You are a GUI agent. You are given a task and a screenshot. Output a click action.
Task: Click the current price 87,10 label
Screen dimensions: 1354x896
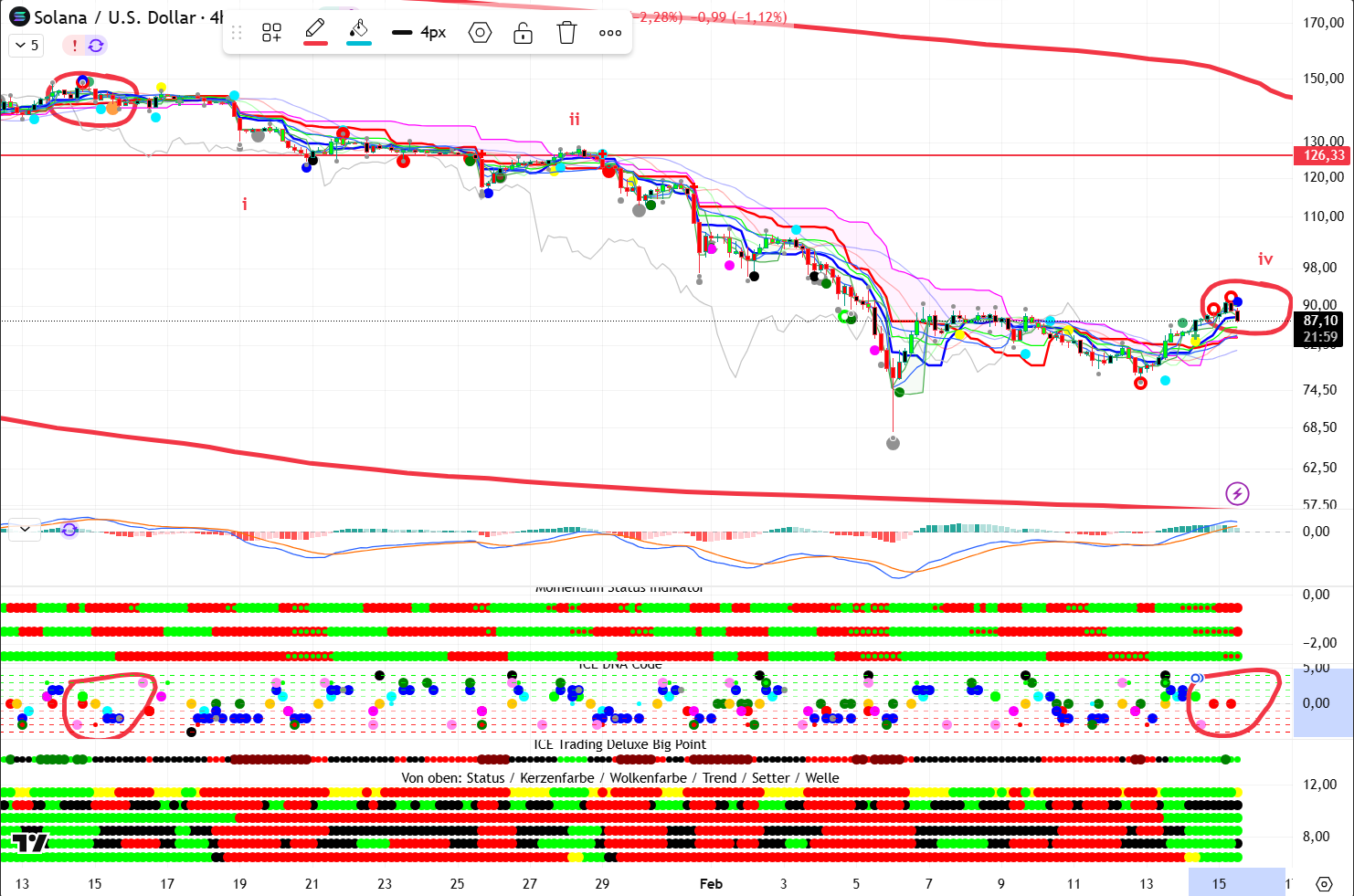[x=1320, y=321]
